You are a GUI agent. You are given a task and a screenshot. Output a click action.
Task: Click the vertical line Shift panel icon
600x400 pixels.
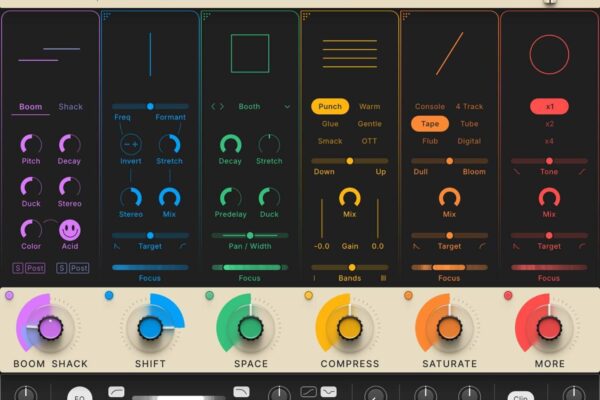coord(150,54)
